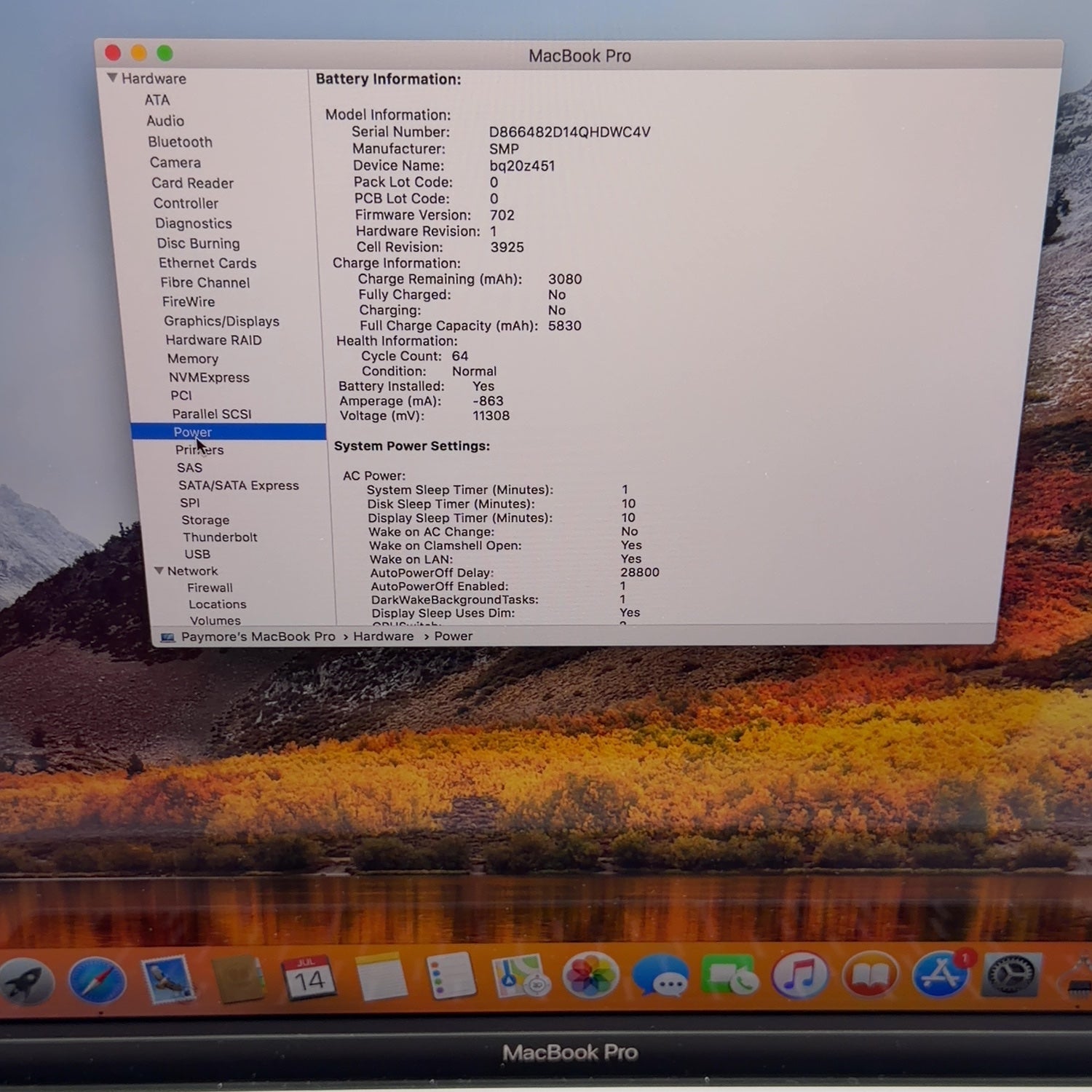This screenshot has width=1092, height=1092.
Task: Click Voltage value 11308
Action: tap(491, 416)
